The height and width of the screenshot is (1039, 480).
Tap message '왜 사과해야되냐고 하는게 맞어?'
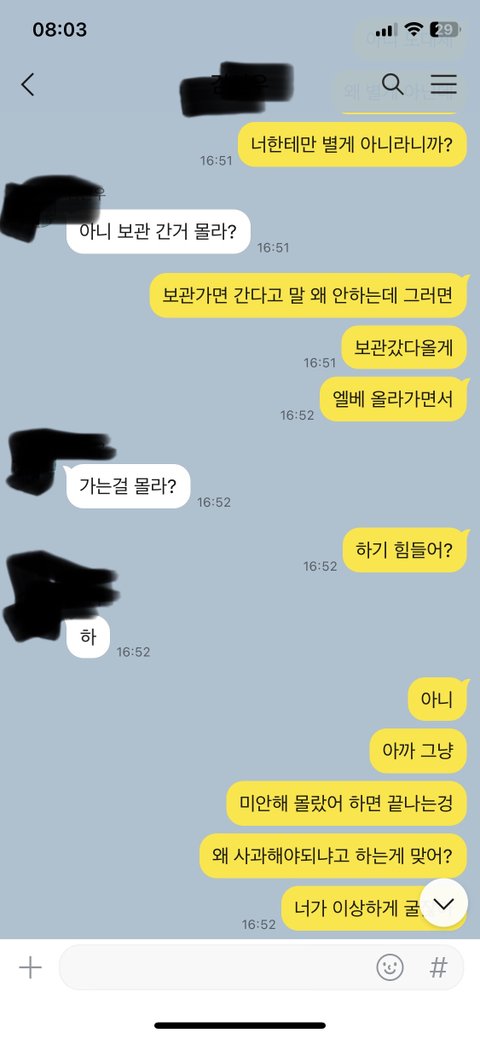pyautogui.click(x=333, y=855)
